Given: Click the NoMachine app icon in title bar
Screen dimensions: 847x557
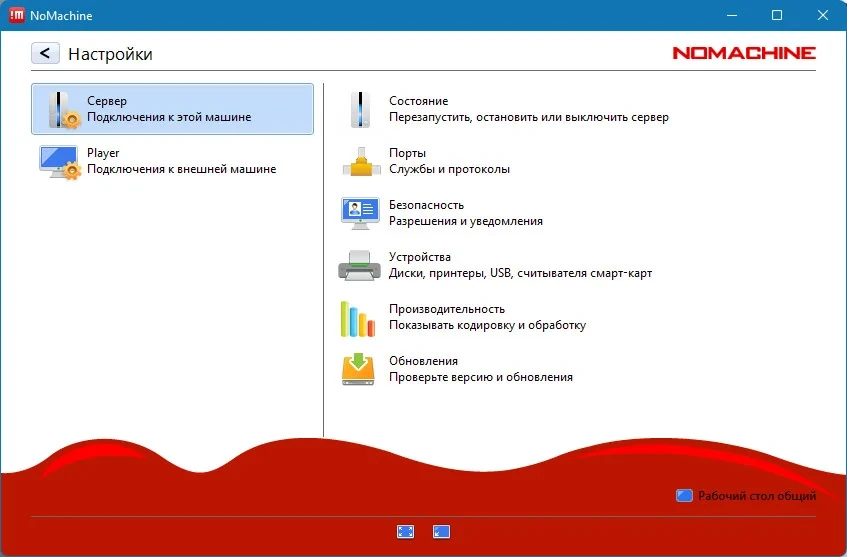Looking at the screenshot, I should [16, 15].
